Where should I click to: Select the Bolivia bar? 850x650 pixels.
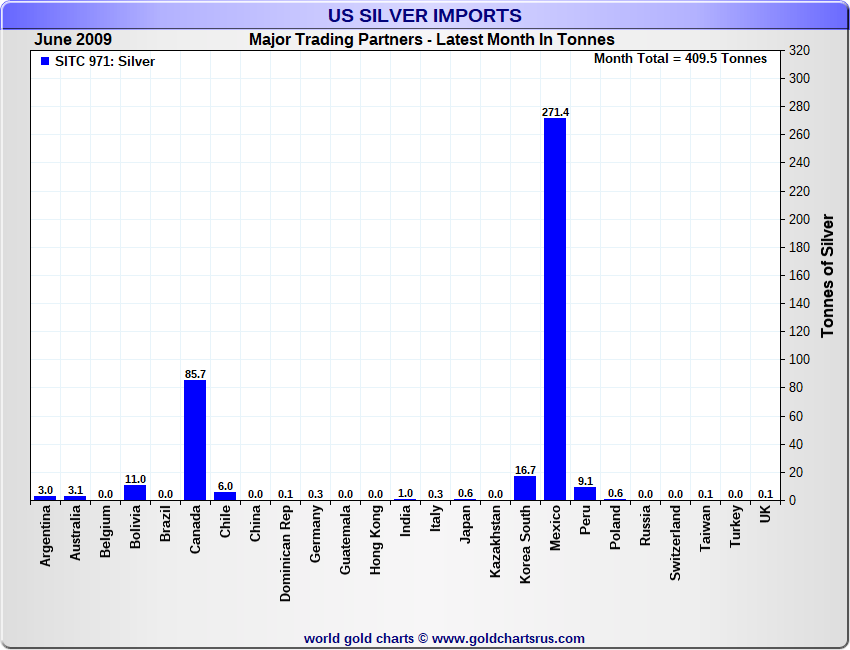point(135,492)
